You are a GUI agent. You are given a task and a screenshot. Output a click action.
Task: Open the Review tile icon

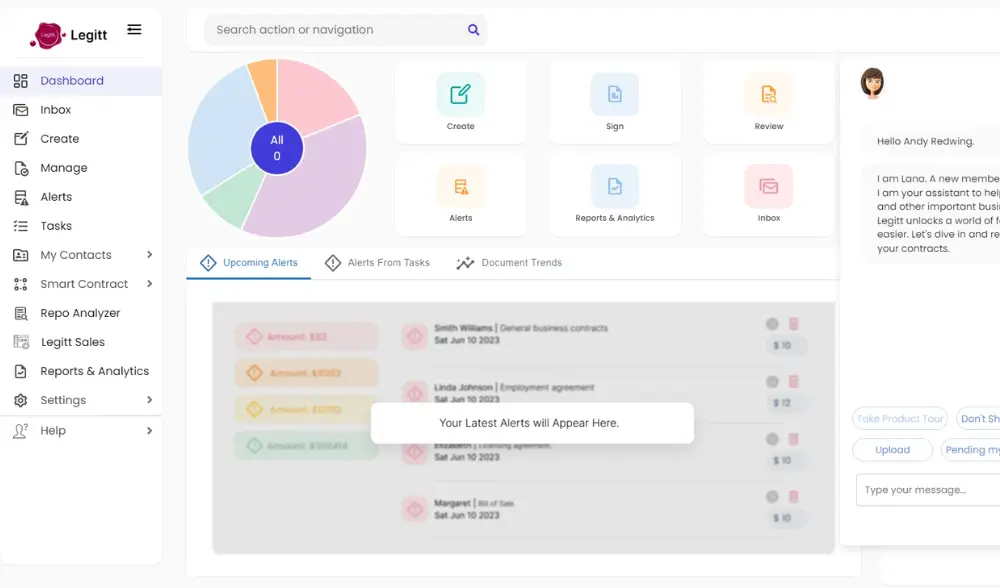768,95
